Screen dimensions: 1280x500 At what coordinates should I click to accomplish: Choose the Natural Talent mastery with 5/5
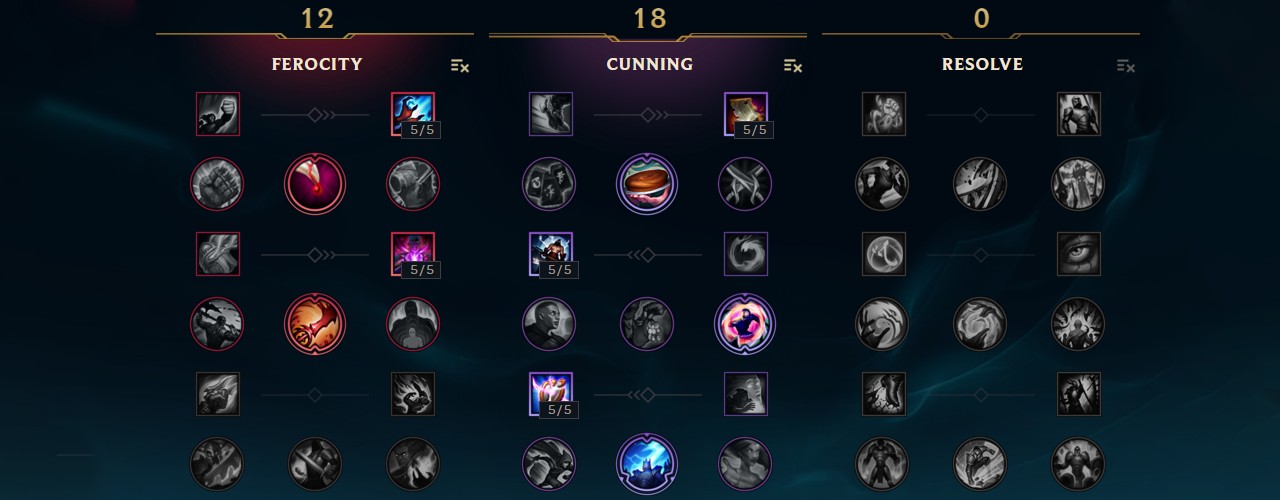pos(412,254)
